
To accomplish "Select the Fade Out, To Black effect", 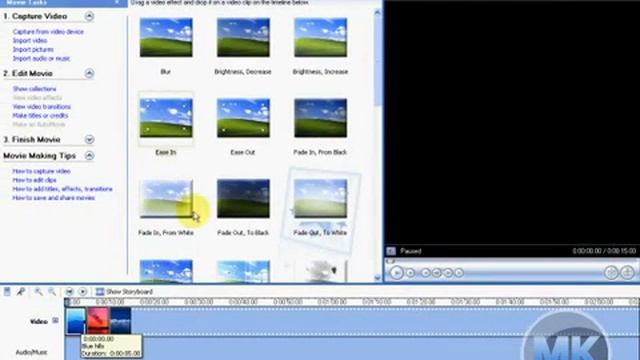I will coord(243,198).
